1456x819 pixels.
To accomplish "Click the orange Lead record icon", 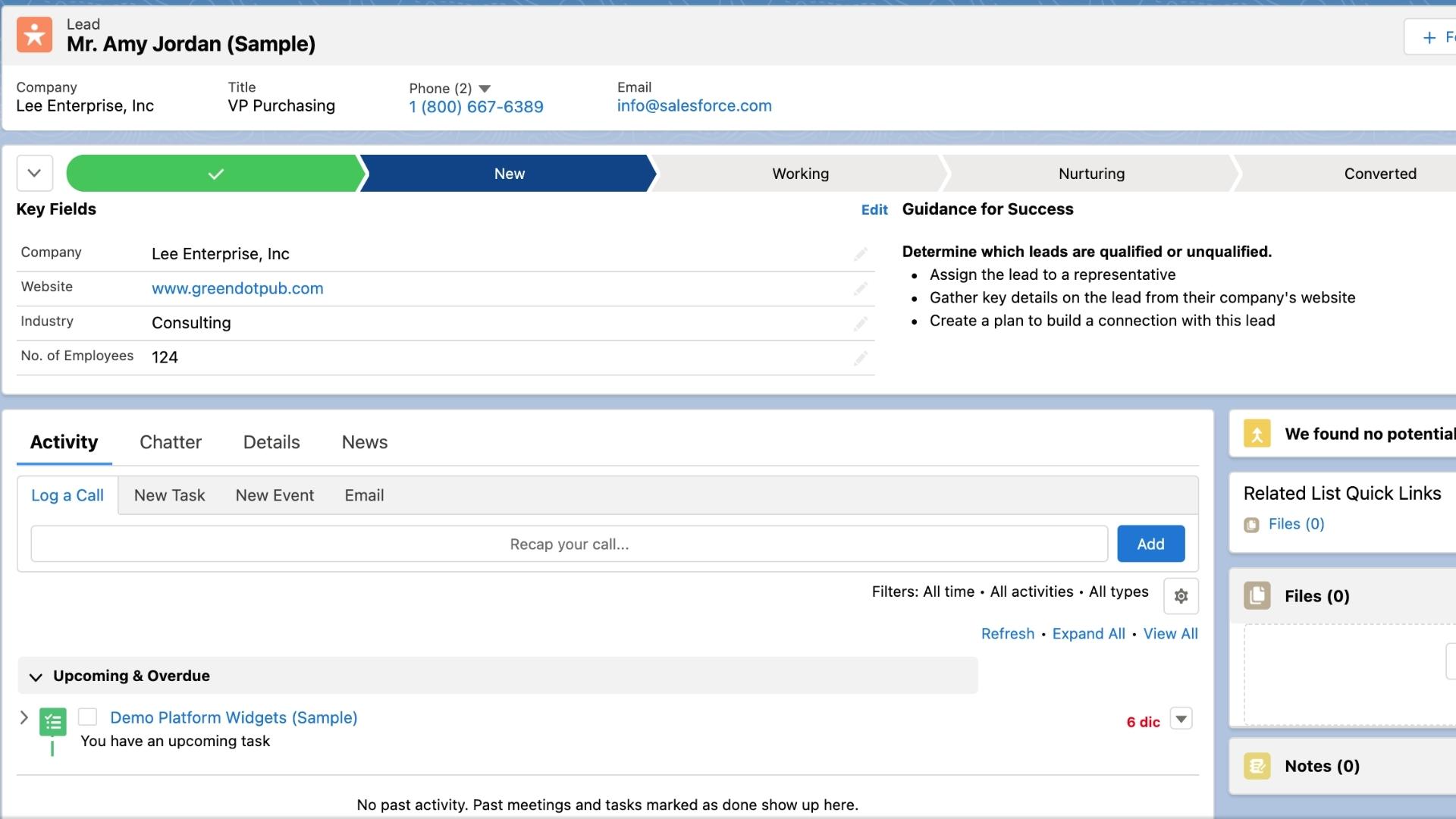I will point(34,35).
